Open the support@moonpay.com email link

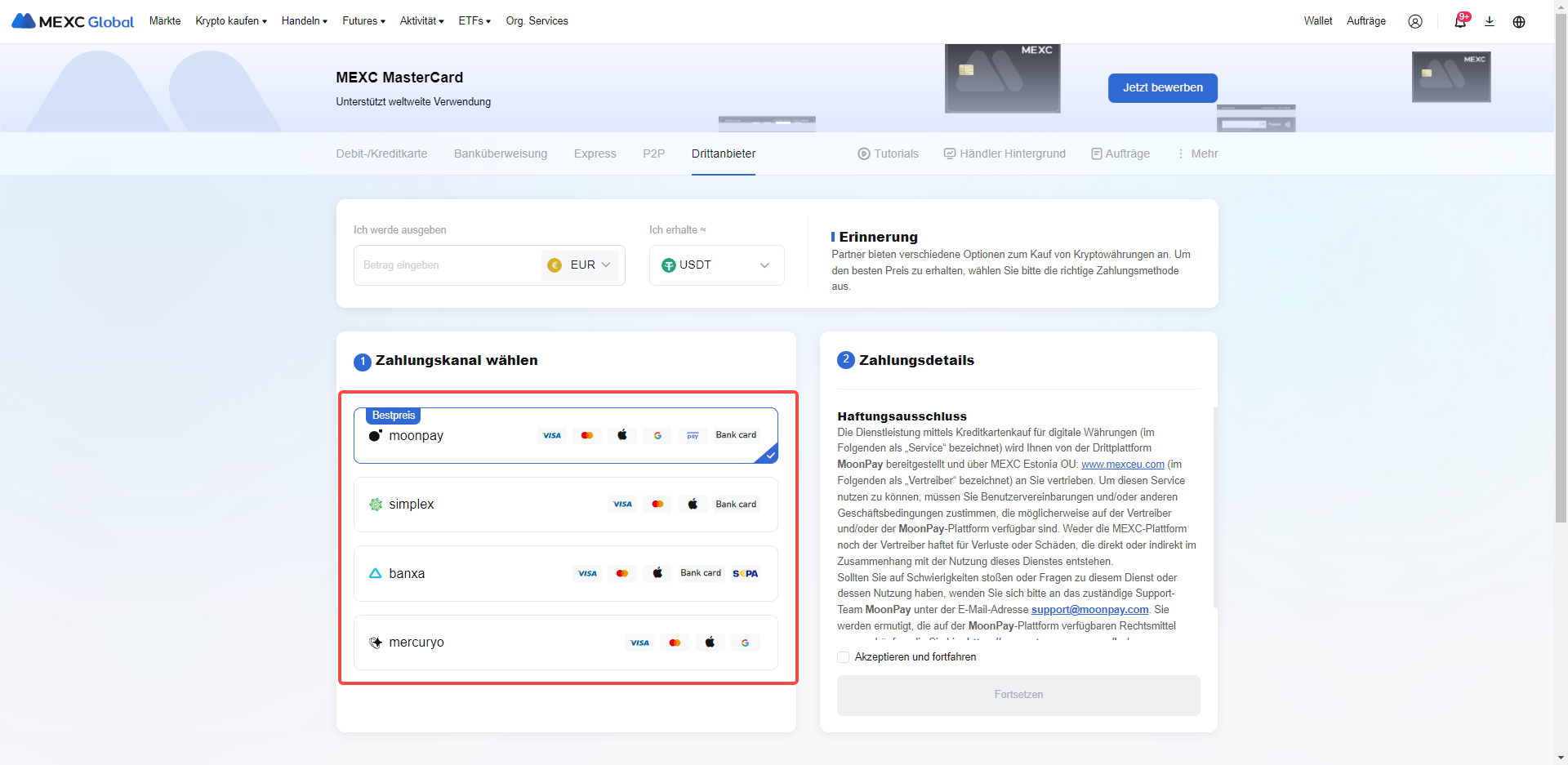pos(1089,610)
